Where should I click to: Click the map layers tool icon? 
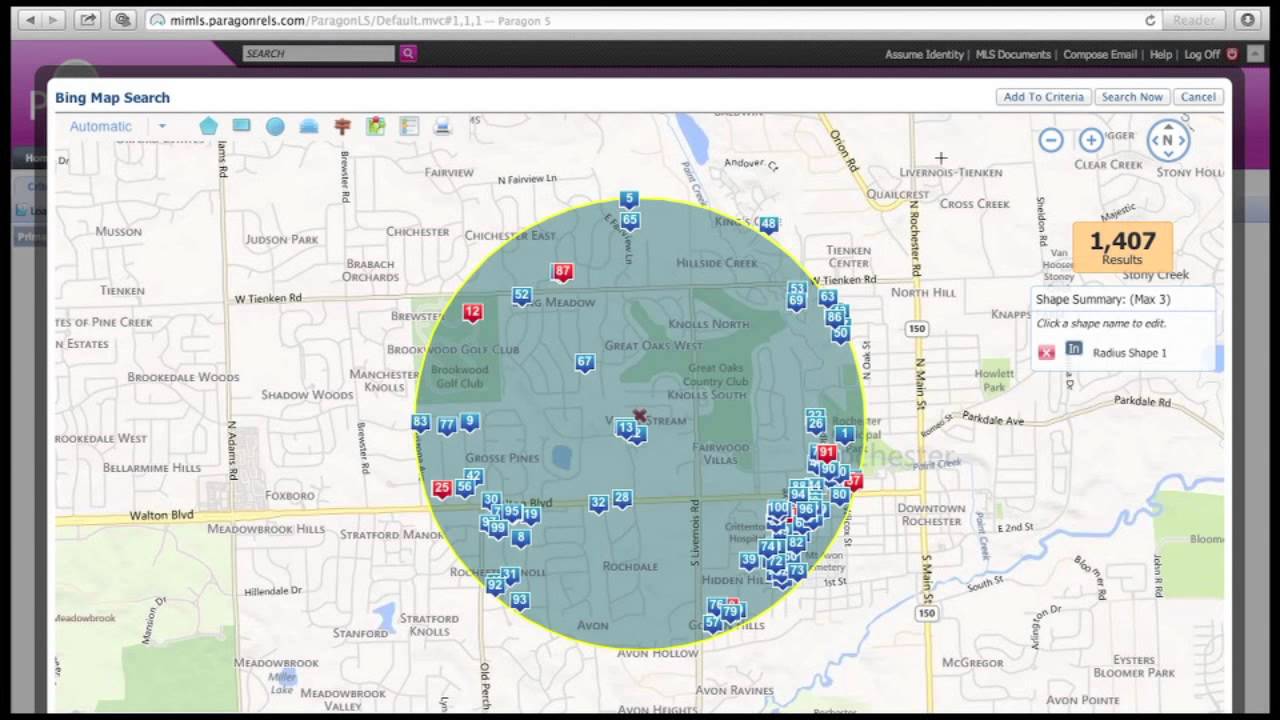(x=309, y=126)
